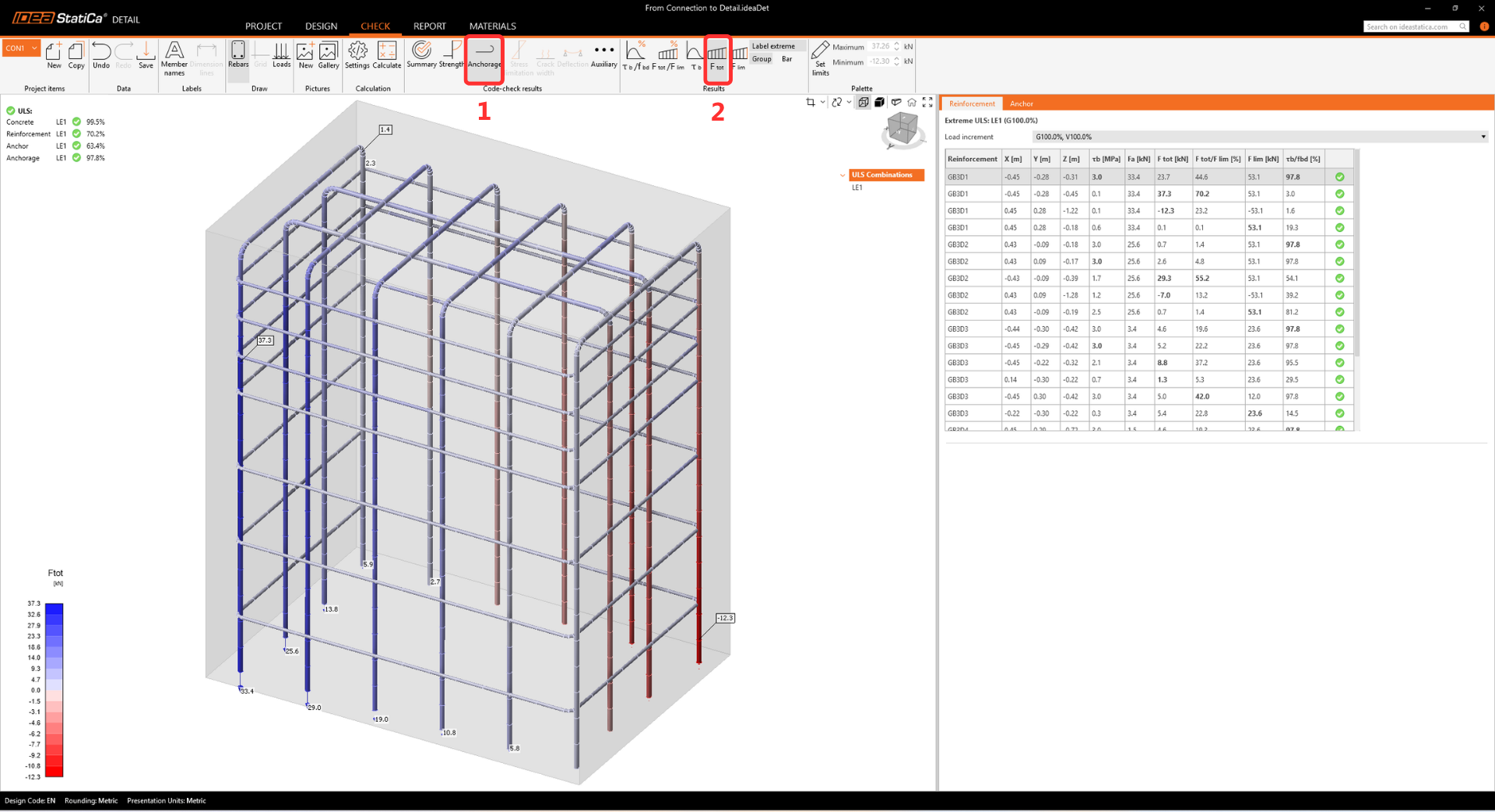
Task: Click the ideastatica.com search field
Action: point(1411,26)
